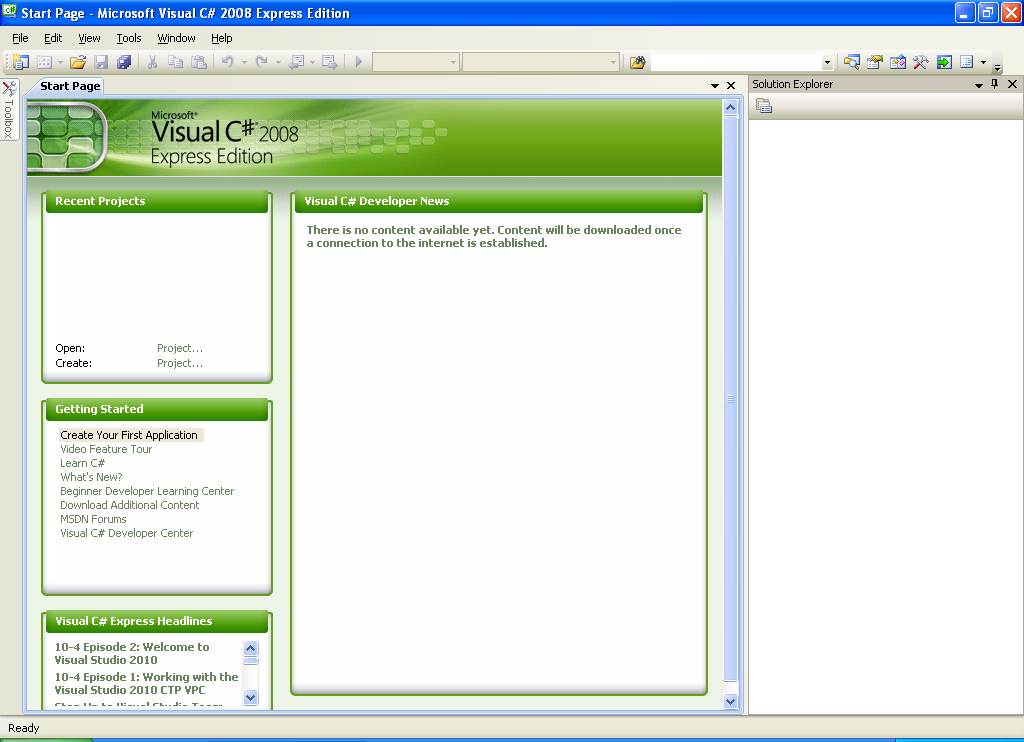
Task: Open the Edit menu
Action: coord(53,38)
